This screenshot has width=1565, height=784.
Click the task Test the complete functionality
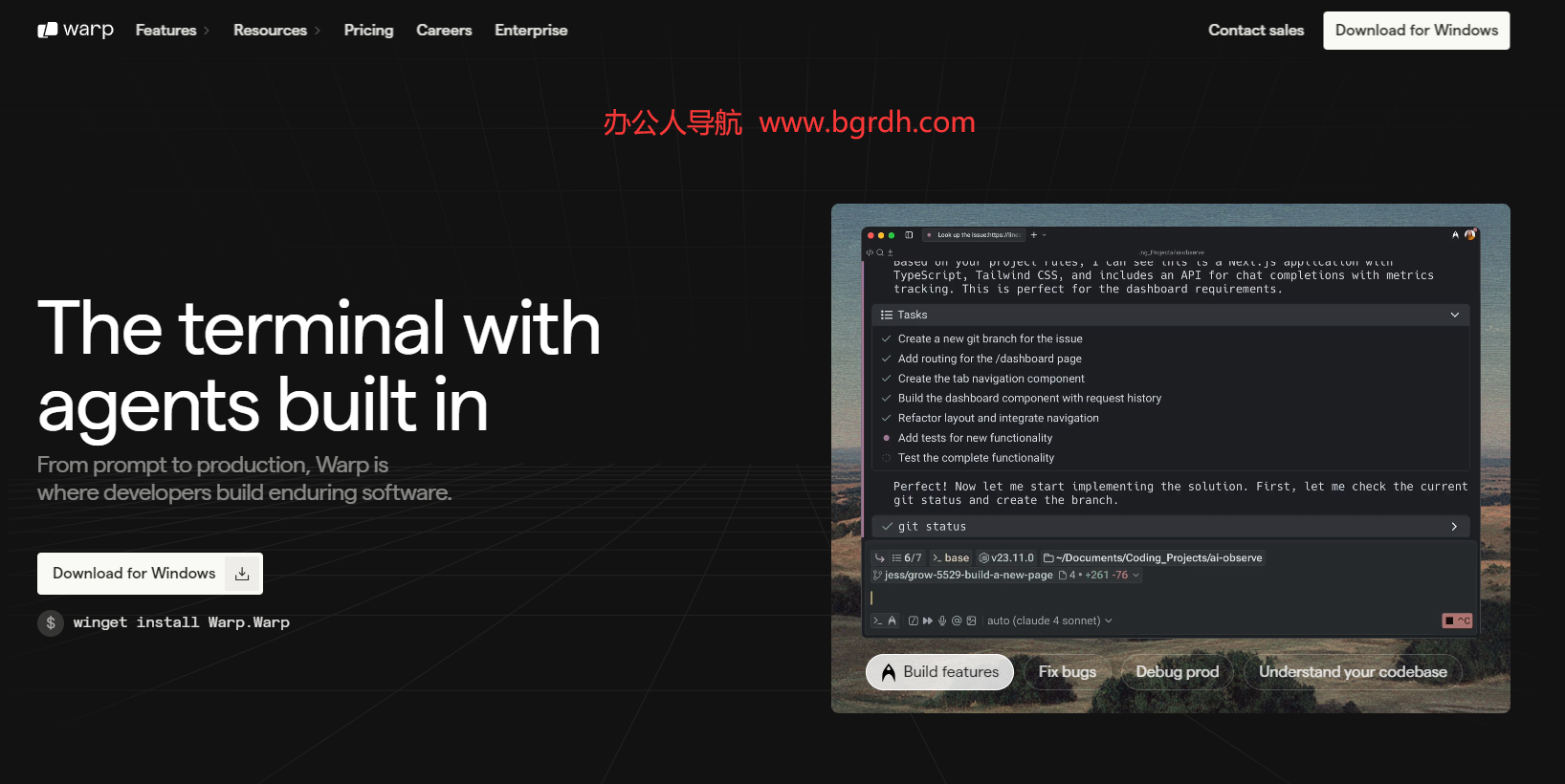click(x=976, y=459)
